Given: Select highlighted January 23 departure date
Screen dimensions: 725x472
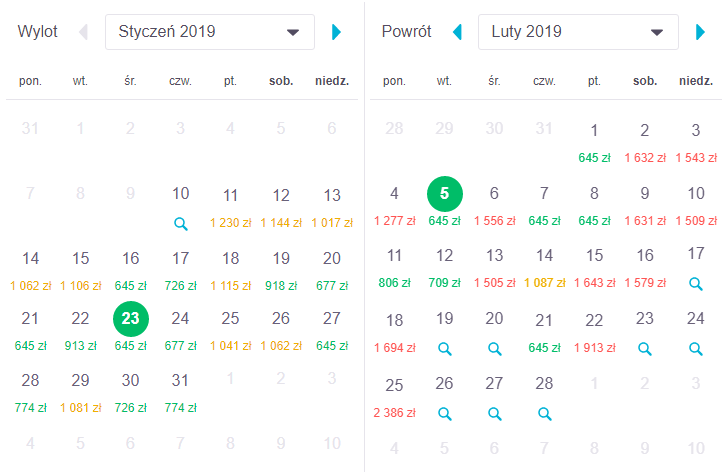Looking at the screenshot, I should [130, 319].
